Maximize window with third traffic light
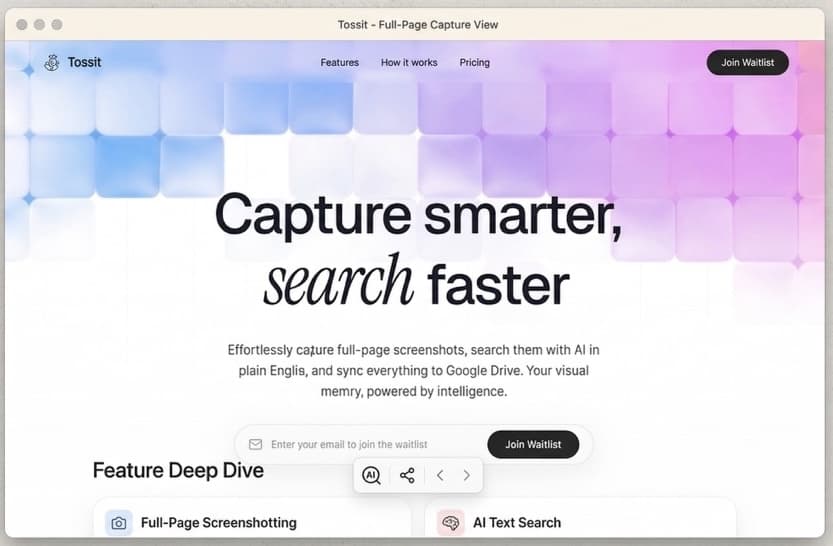Image resolution: width=833 pixels, height=546 pixels. pyautogui.click(x=57, y=24)
